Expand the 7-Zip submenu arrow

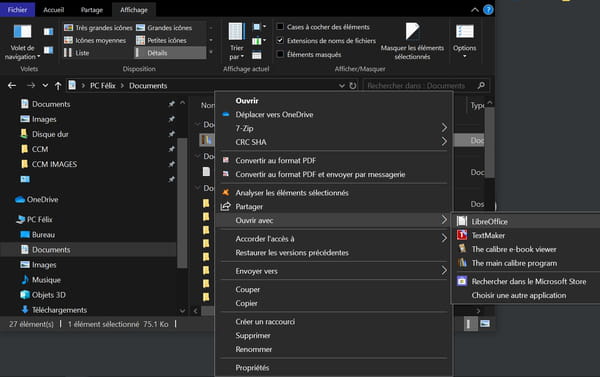[x=444, y=128]
